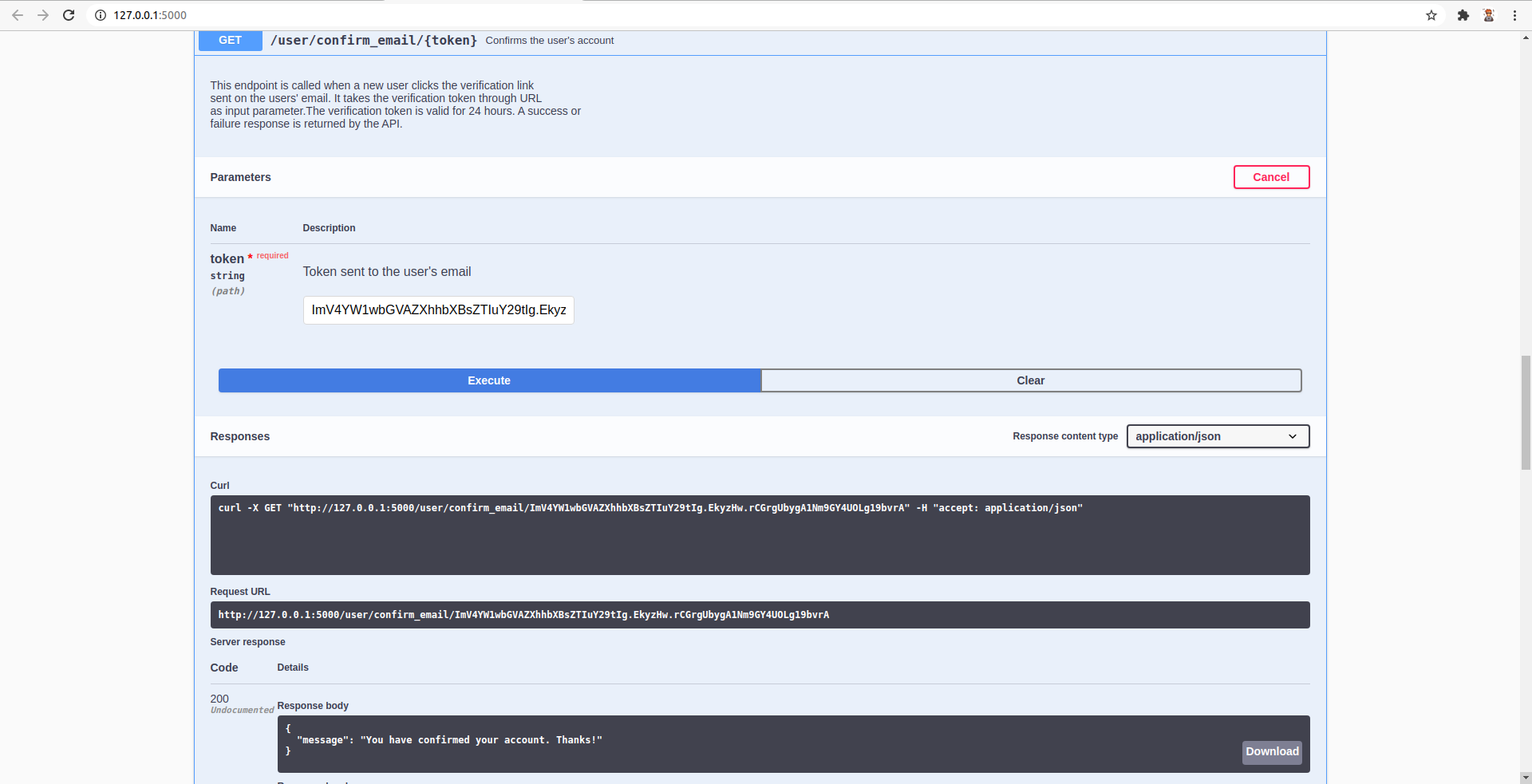Open the Chrome three-dot menu
This screenshot has width=1532, height=784.
pyautogui.click(x=1514, y=15)
